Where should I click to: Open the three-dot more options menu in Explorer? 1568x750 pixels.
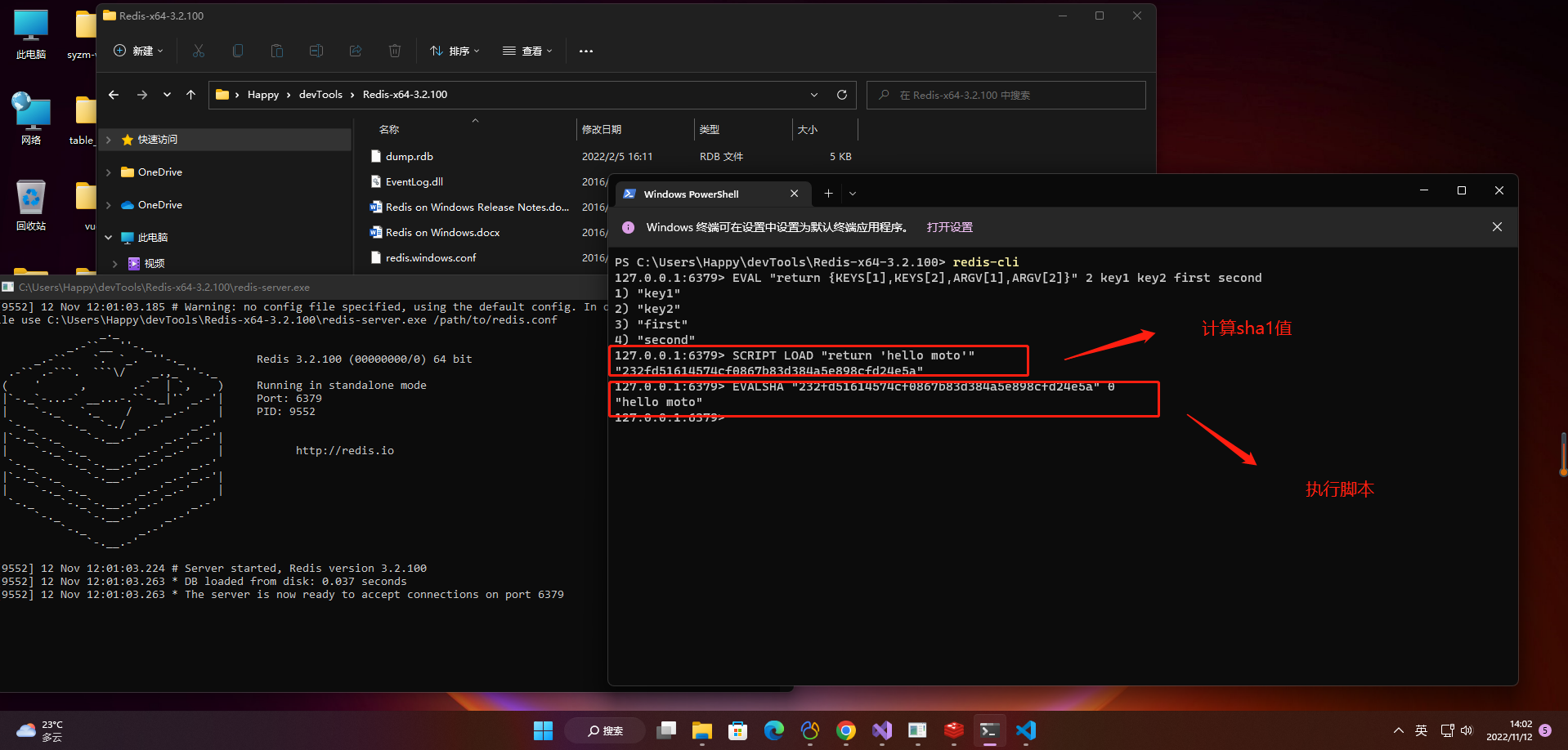coord(586,51)
